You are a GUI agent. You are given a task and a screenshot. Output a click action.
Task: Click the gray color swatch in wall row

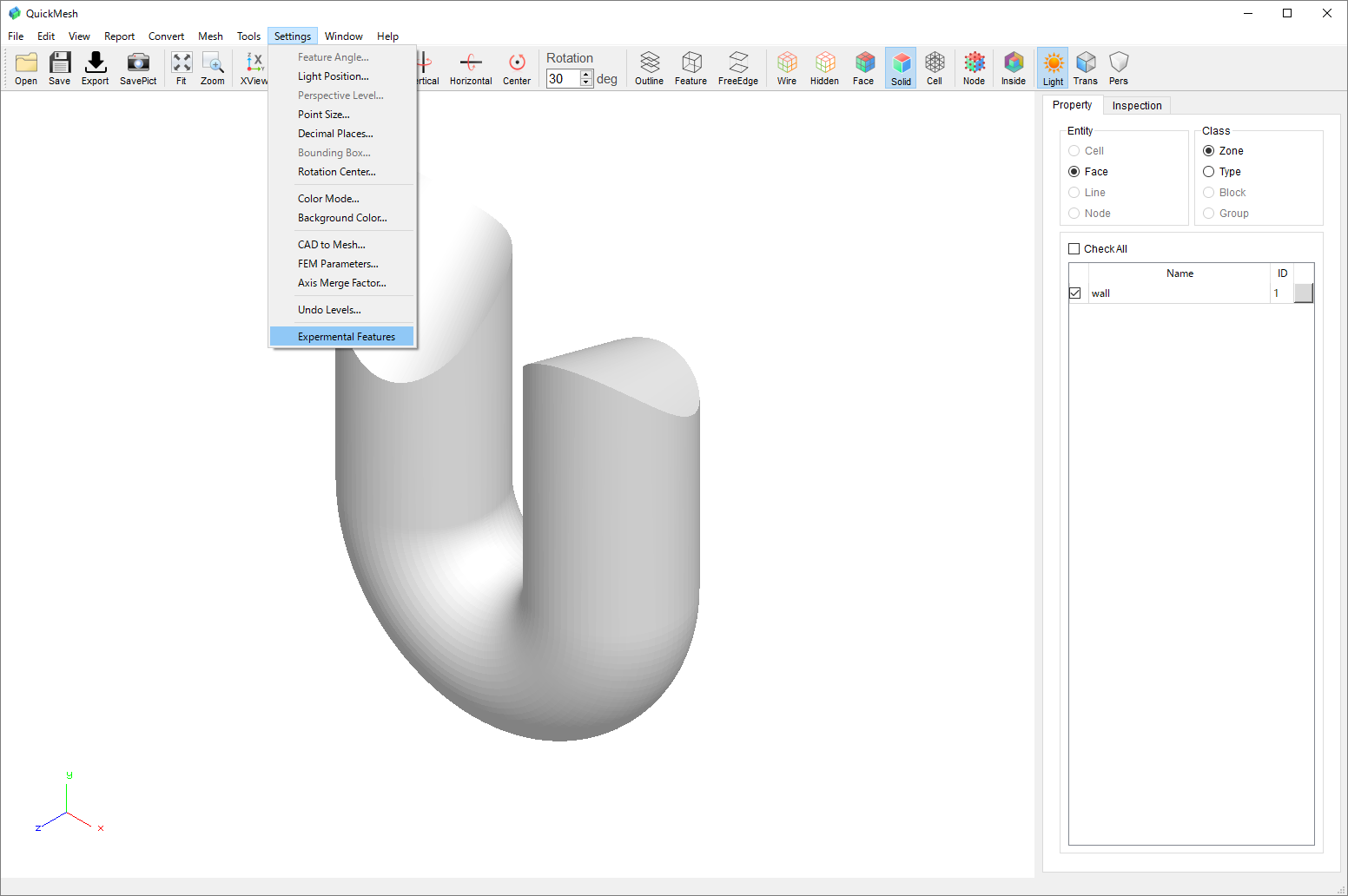(x=1304, y=293)
